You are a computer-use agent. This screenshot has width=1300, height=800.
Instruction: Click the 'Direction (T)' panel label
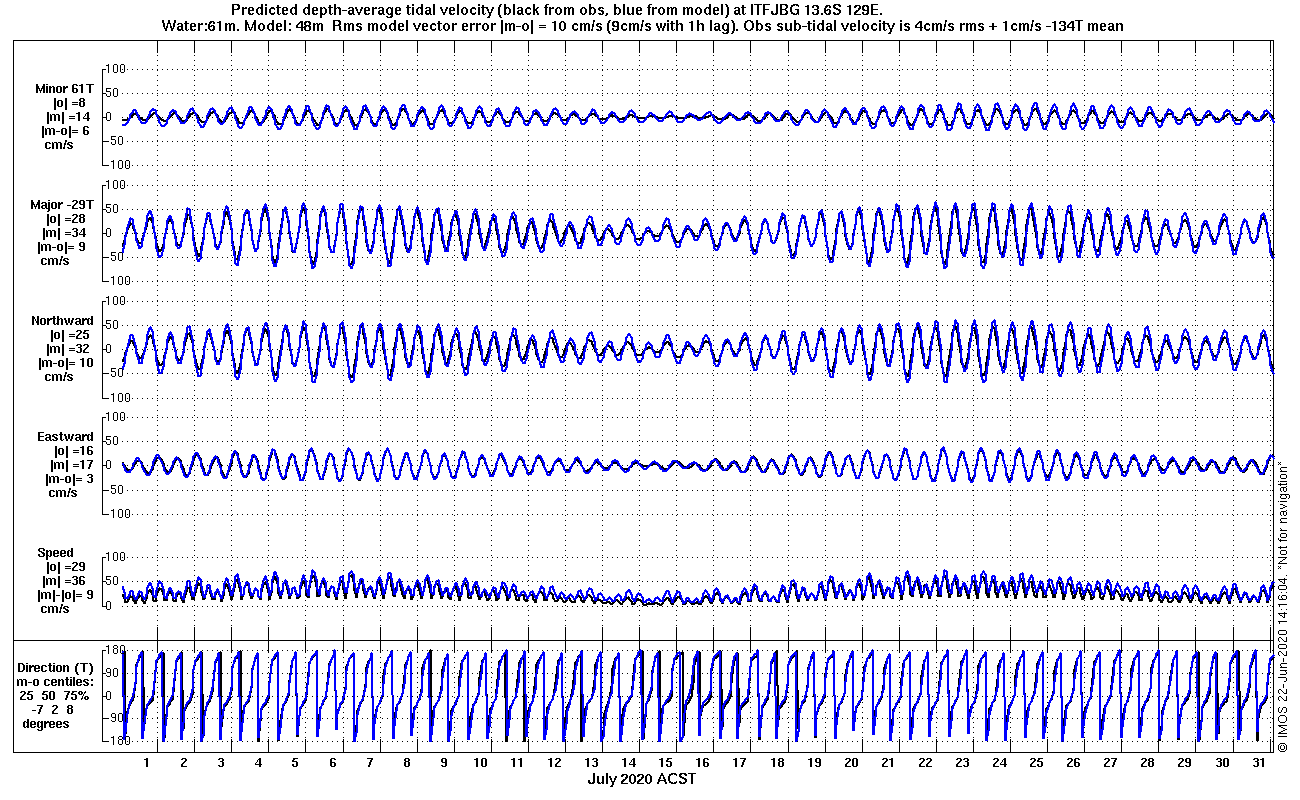[57, 667]
